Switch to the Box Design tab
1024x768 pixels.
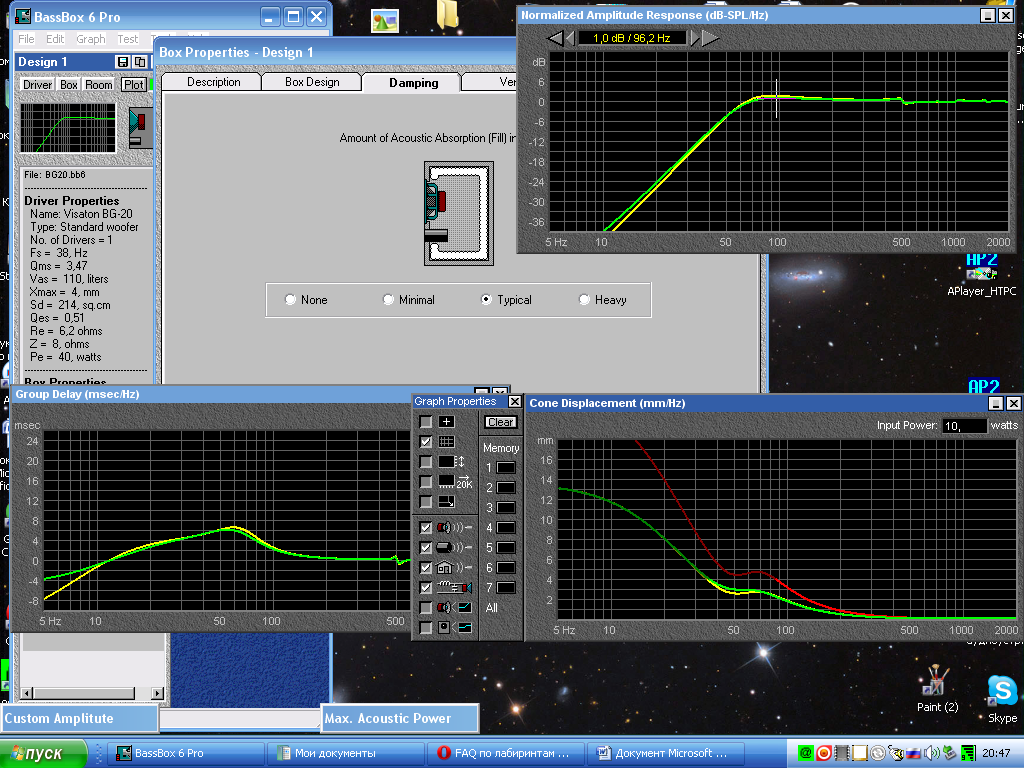pos(312,82)
